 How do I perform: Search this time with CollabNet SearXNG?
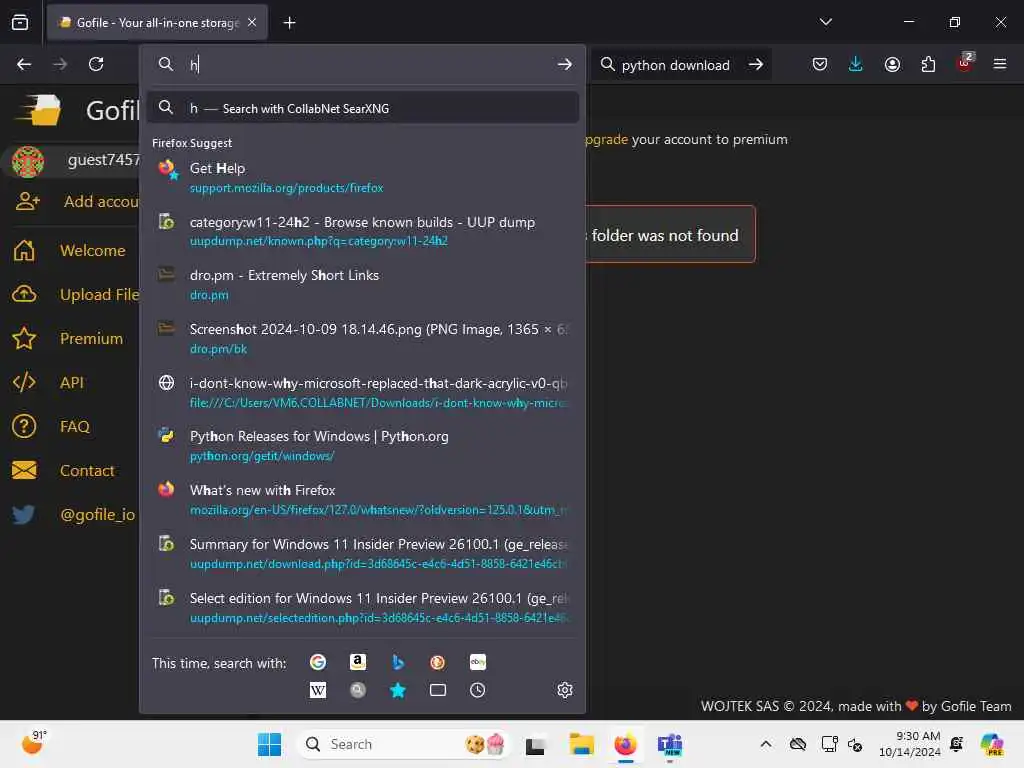pyautogui.click(x=358, y=690)
